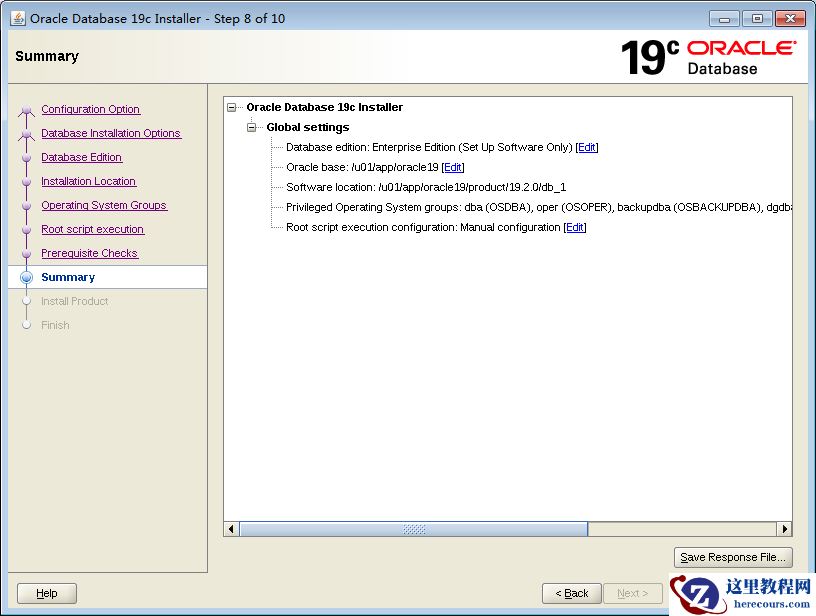Open Help

click(x=47, y=593)
